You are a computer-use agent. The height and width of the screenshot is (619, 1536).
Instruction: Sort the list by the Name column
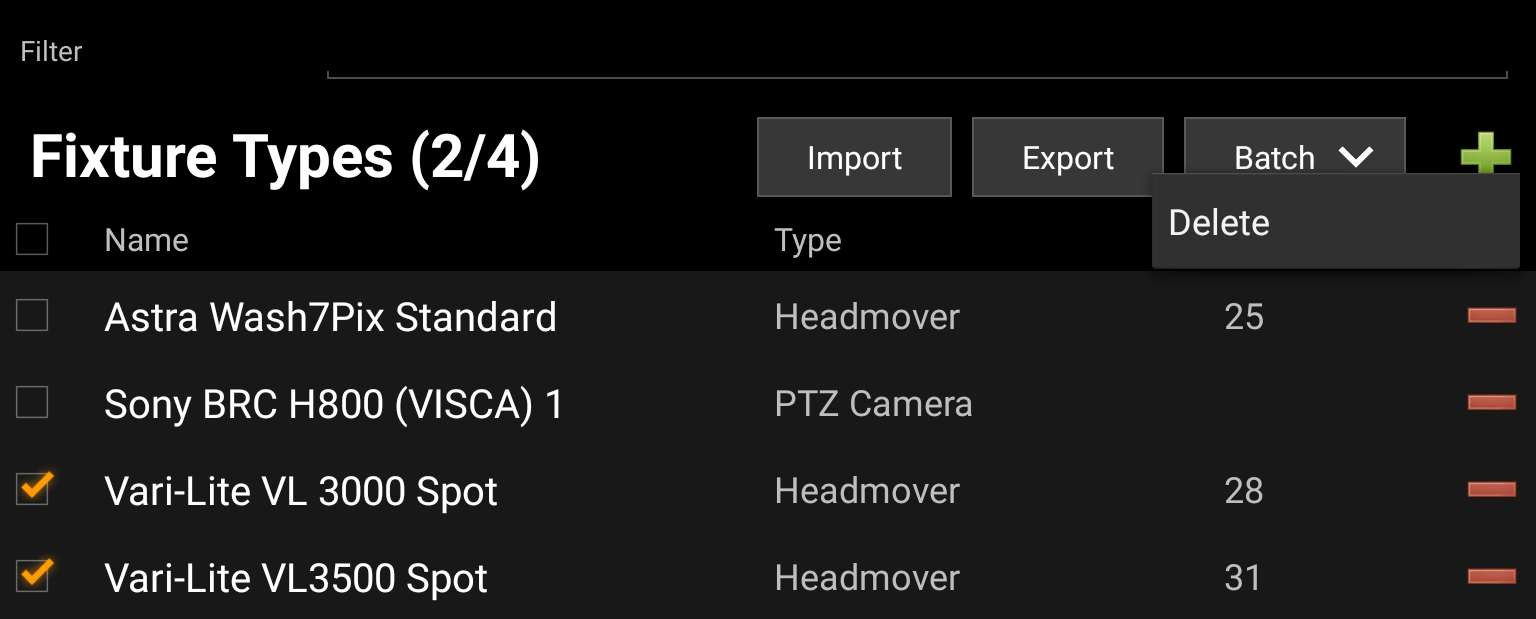pos(146,239)
